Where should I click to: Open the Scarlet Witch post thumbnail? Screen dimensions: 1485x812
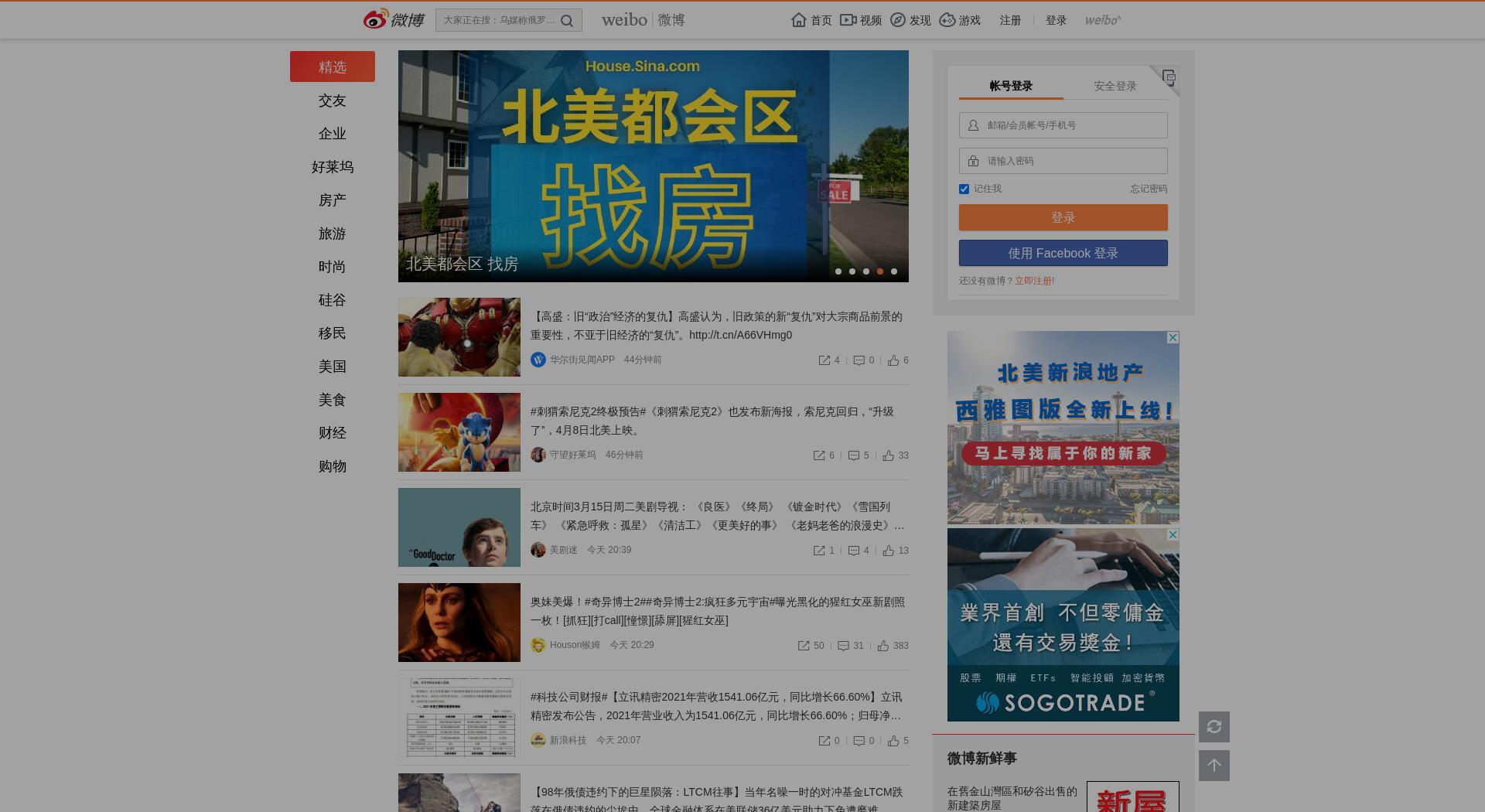coord(459,623)
